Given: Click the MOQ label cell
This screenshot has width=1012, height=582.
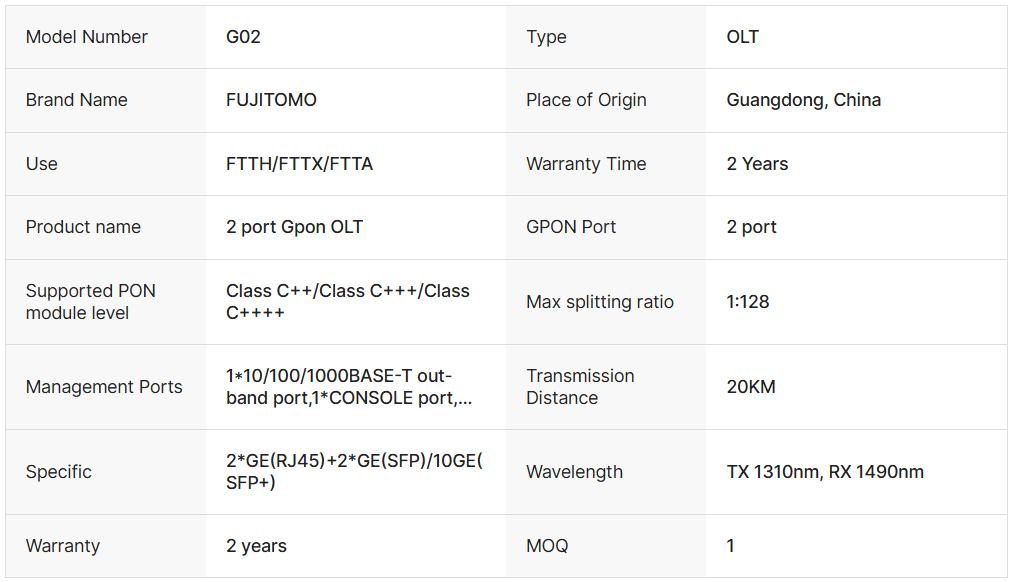Looking at the screenshot, I should point(547,546).
